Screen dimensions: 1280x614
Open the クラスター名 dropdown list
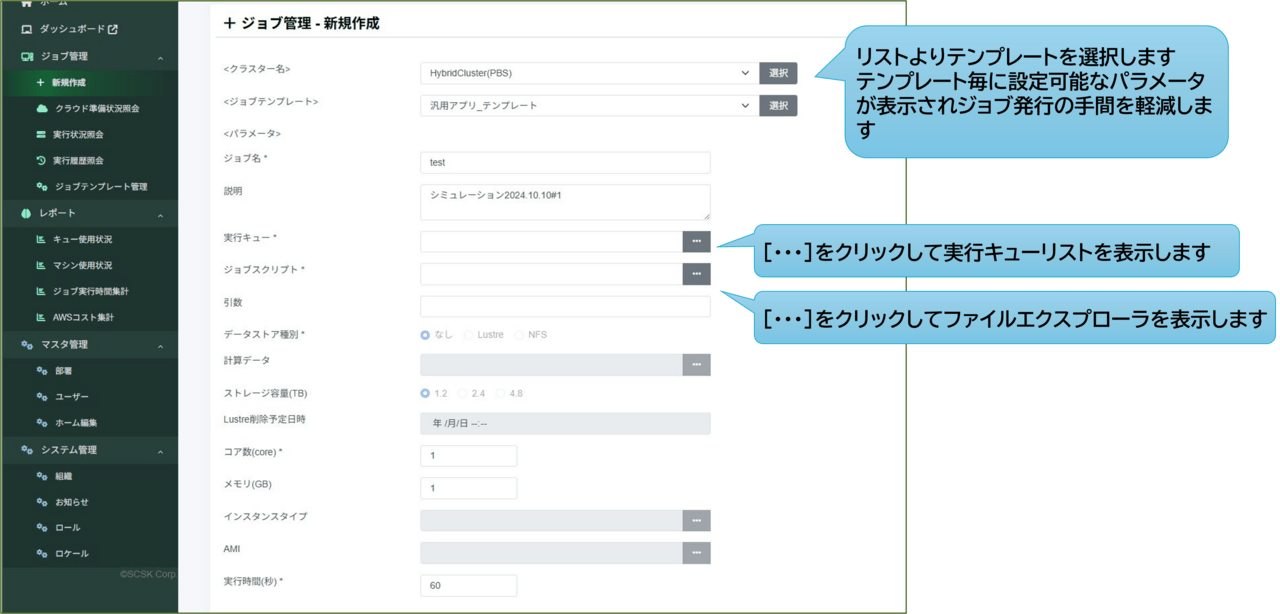587,73
